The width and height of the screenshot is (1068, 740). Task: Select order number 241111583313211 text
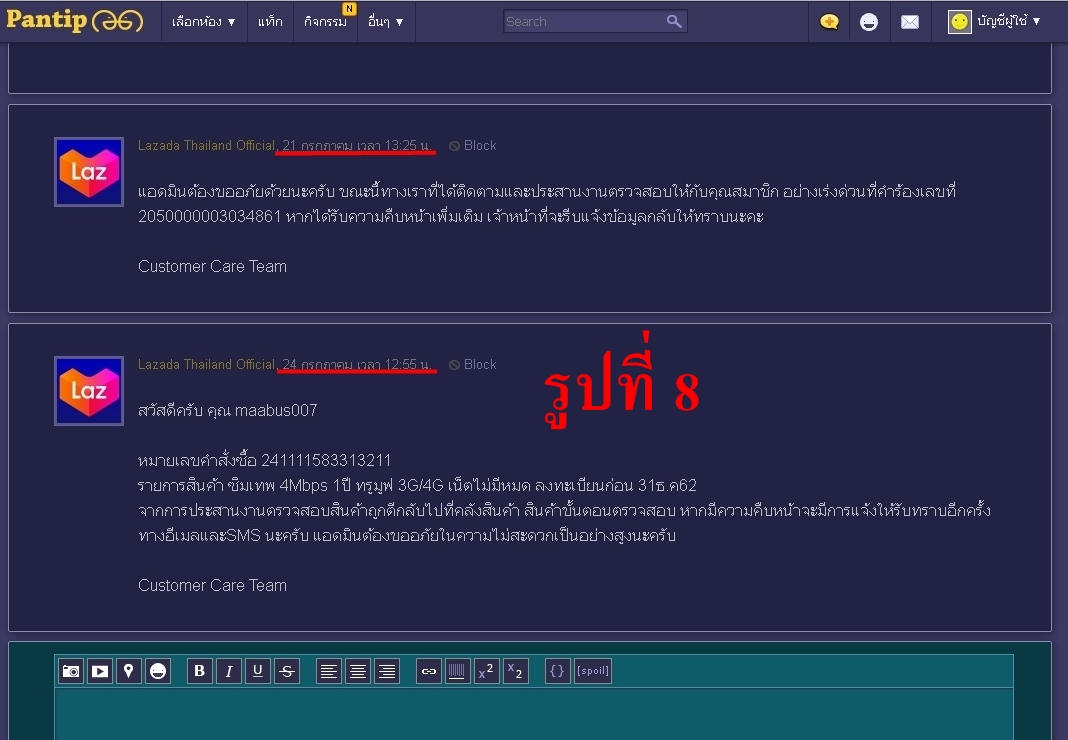pyautogui.click(x=326, y=460)
